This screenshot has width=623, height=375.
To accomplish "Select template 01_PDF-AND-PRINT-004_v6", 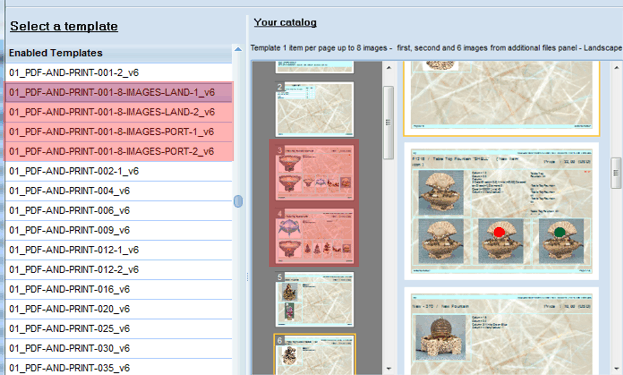I will point(119,191).
